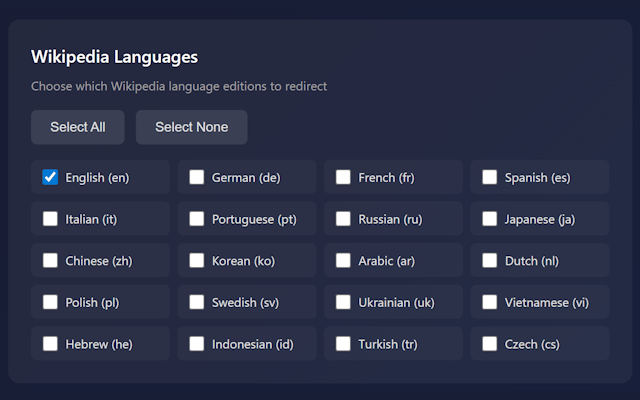This screenshot has height=400, width=640.
Task: Enable the German (de) language checkbox
Action: [197, 177]
